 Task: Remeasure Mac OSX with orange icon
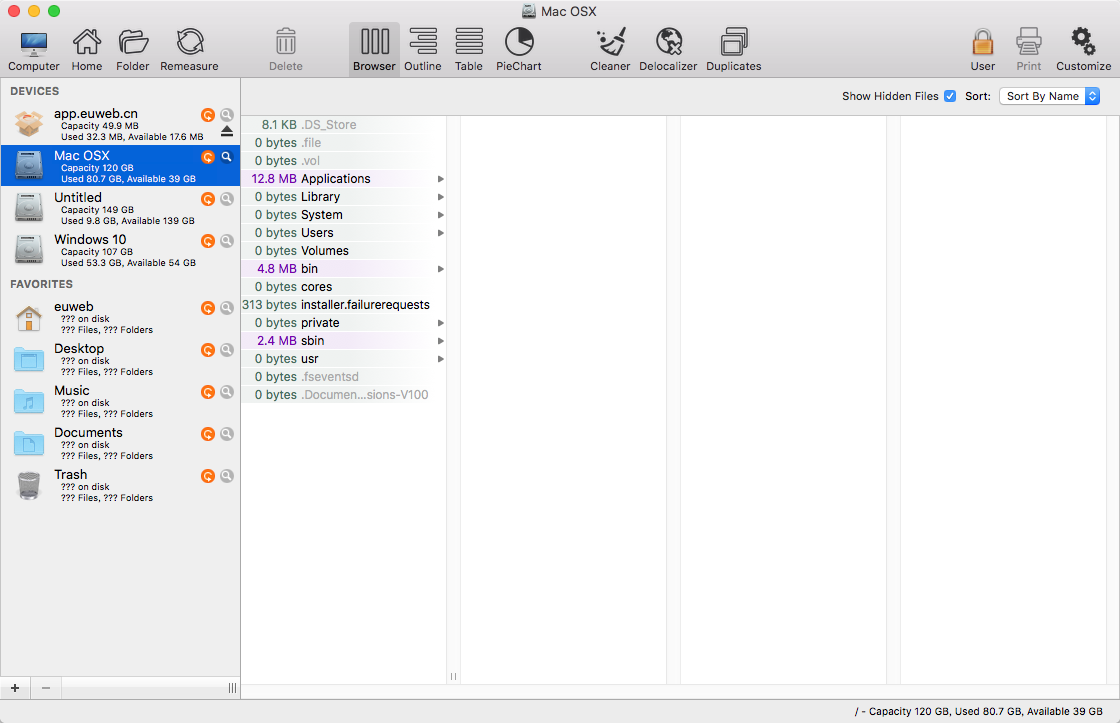click(x=208, y=156)
